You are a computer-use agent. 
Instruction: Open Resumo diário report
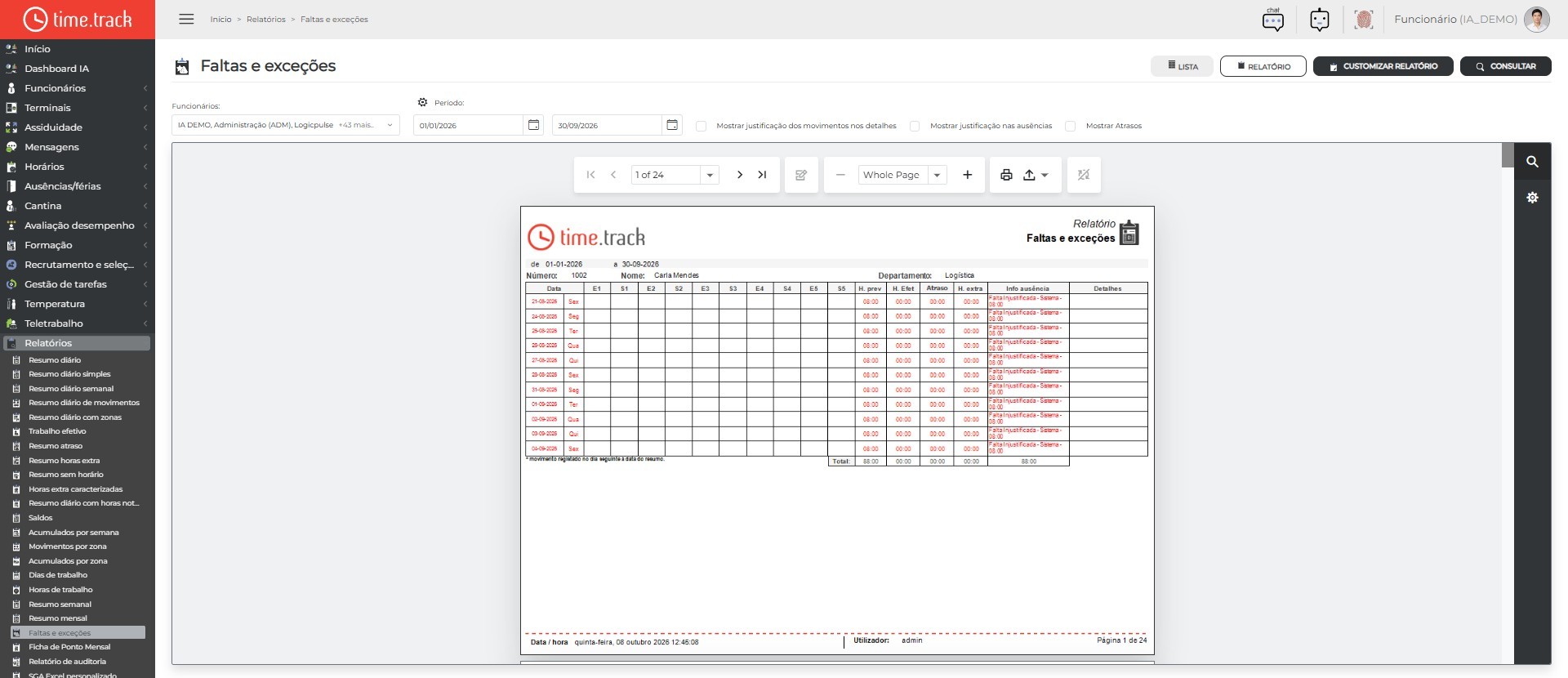(x=55, y=360)
